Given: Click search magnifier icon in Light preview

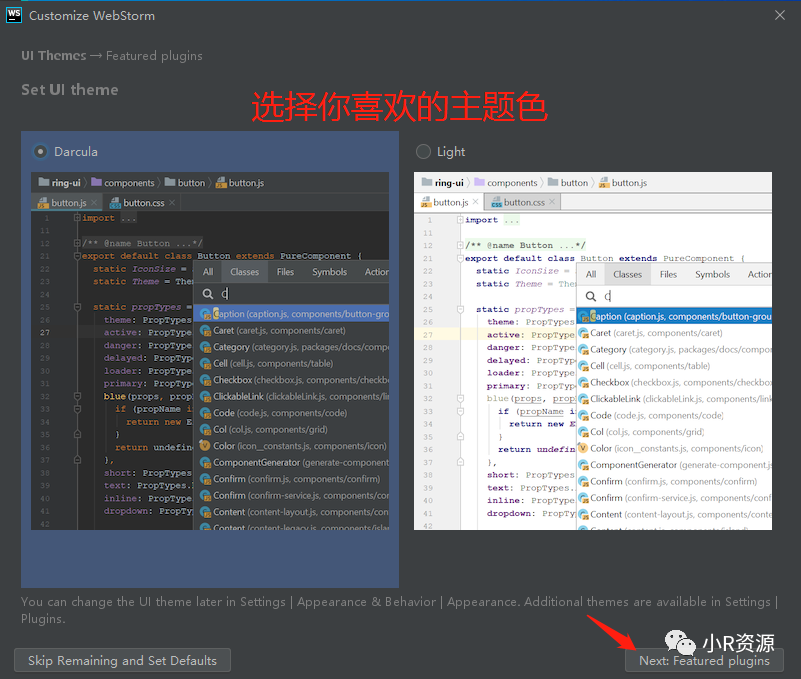Looking at the screenshot, I should coord(591,296).
